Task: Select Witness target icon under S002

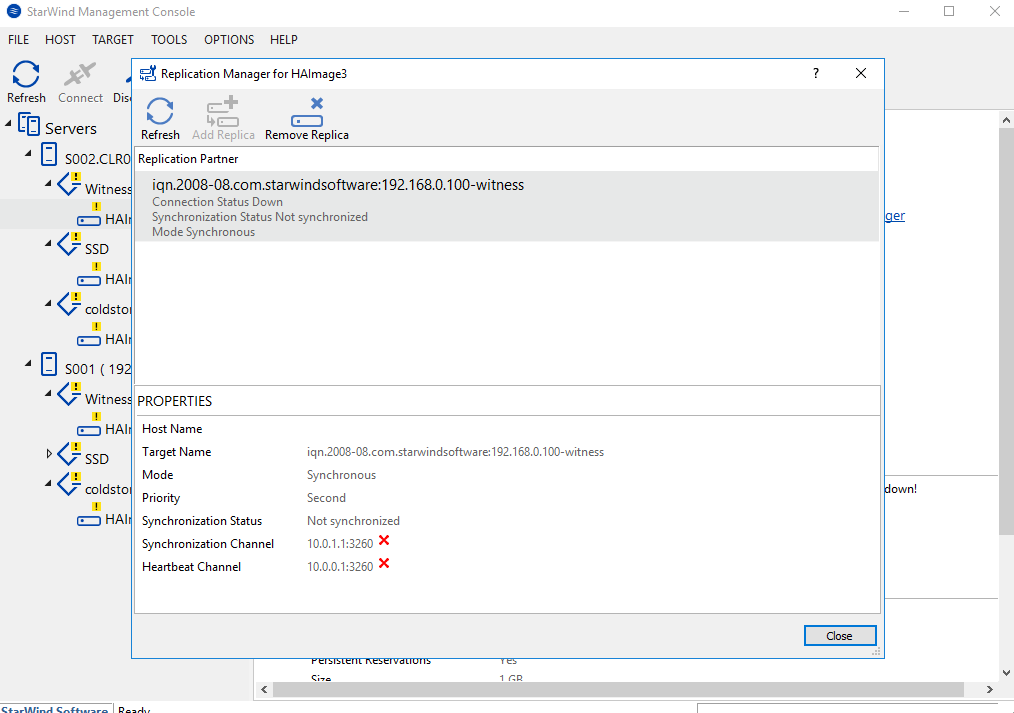Action: point(69,184)
